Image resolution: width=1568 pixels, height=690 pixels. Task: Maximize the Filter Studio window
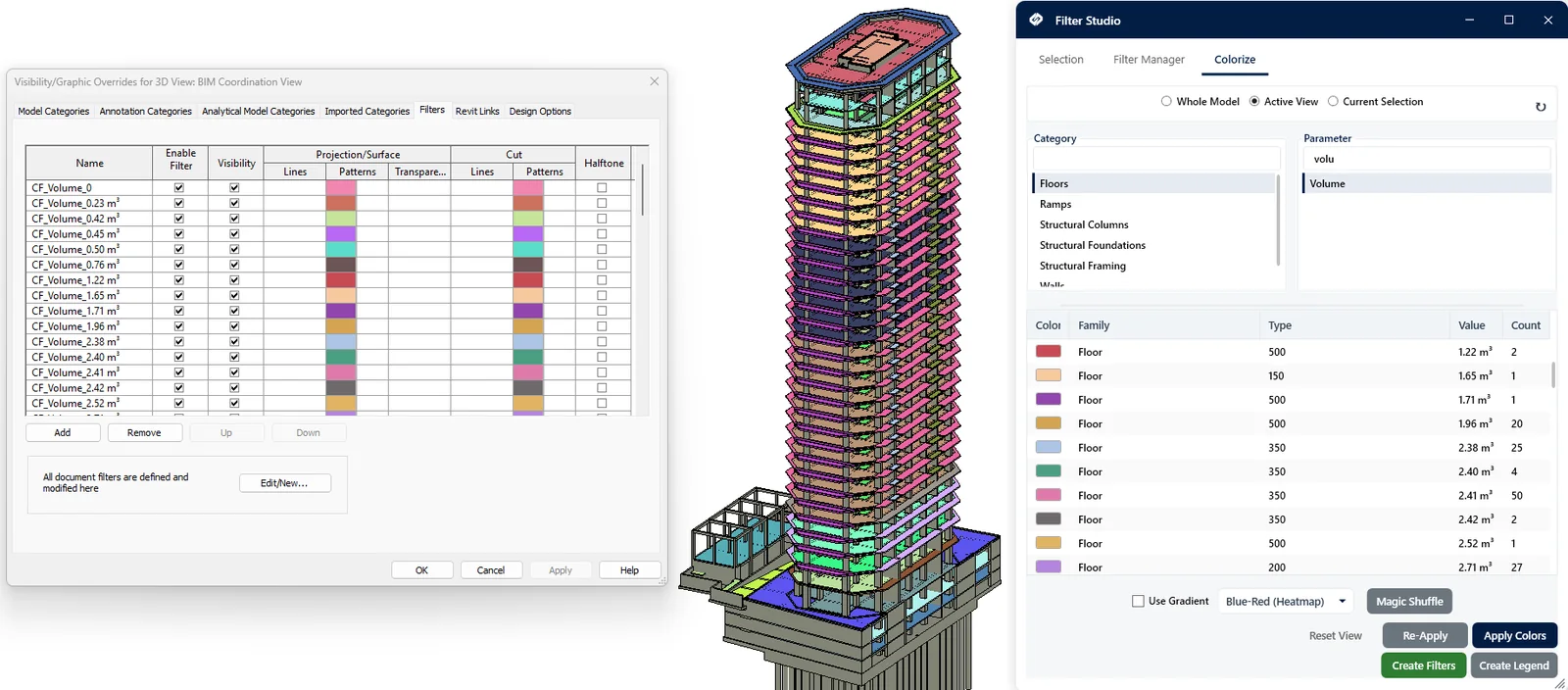click(x=1509, y=20)
